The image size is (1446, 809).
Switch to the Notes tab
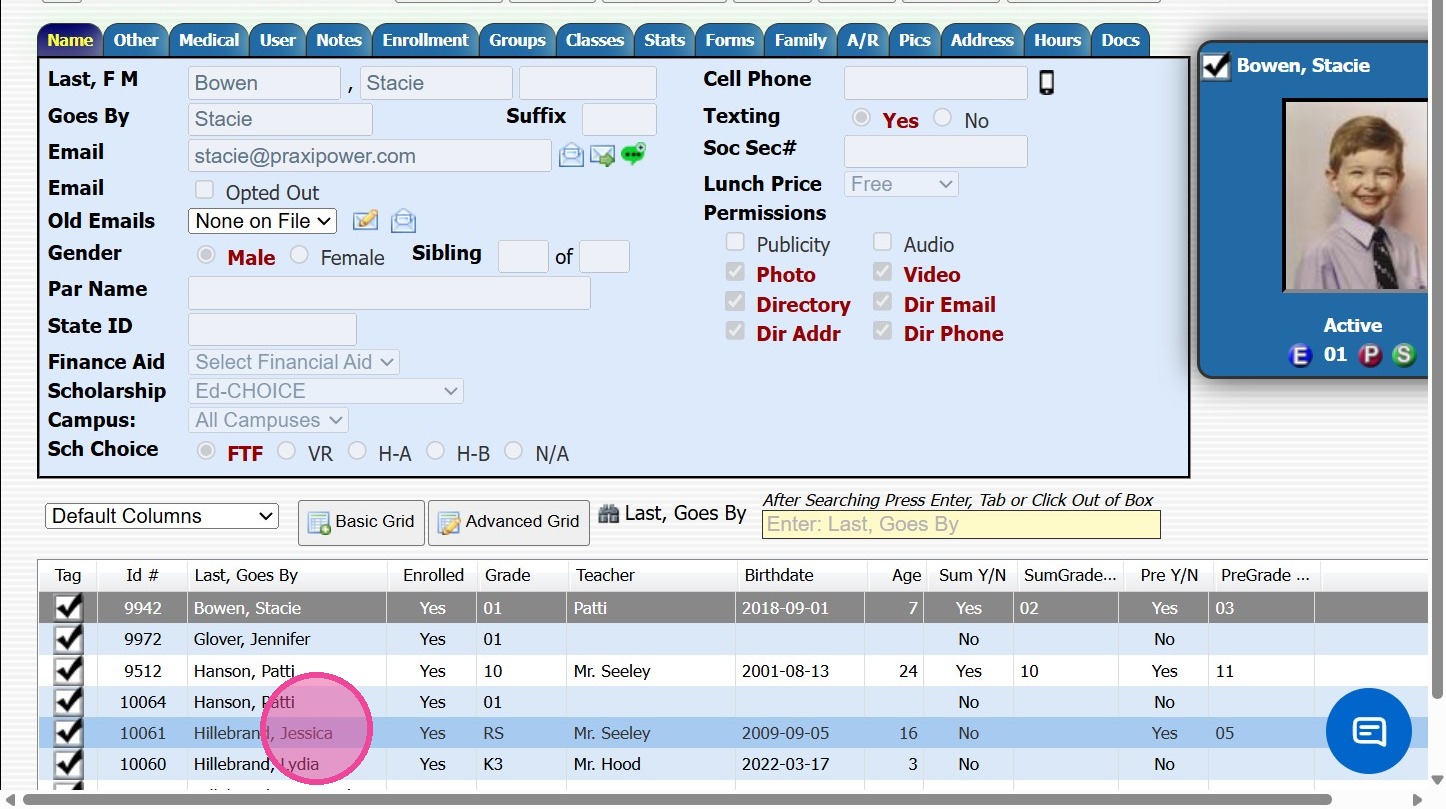coord(339,40)
